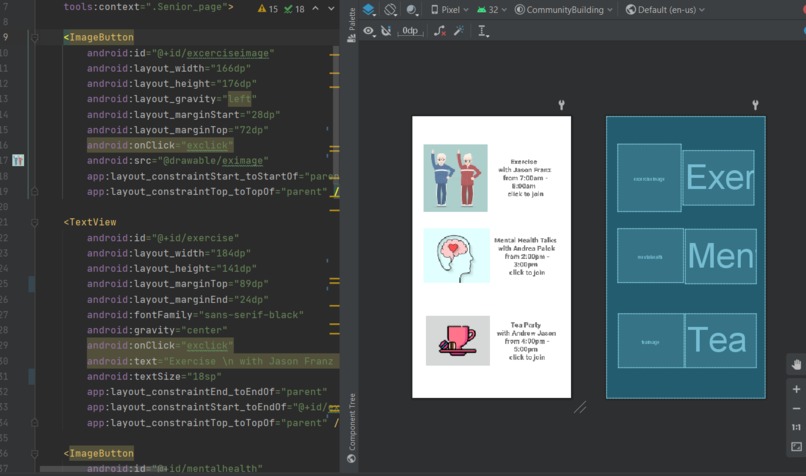The height and width of the screenshot is (476, 806).
Task: Click the Clear All Constraints icon
Action: [x=439, y=31]
